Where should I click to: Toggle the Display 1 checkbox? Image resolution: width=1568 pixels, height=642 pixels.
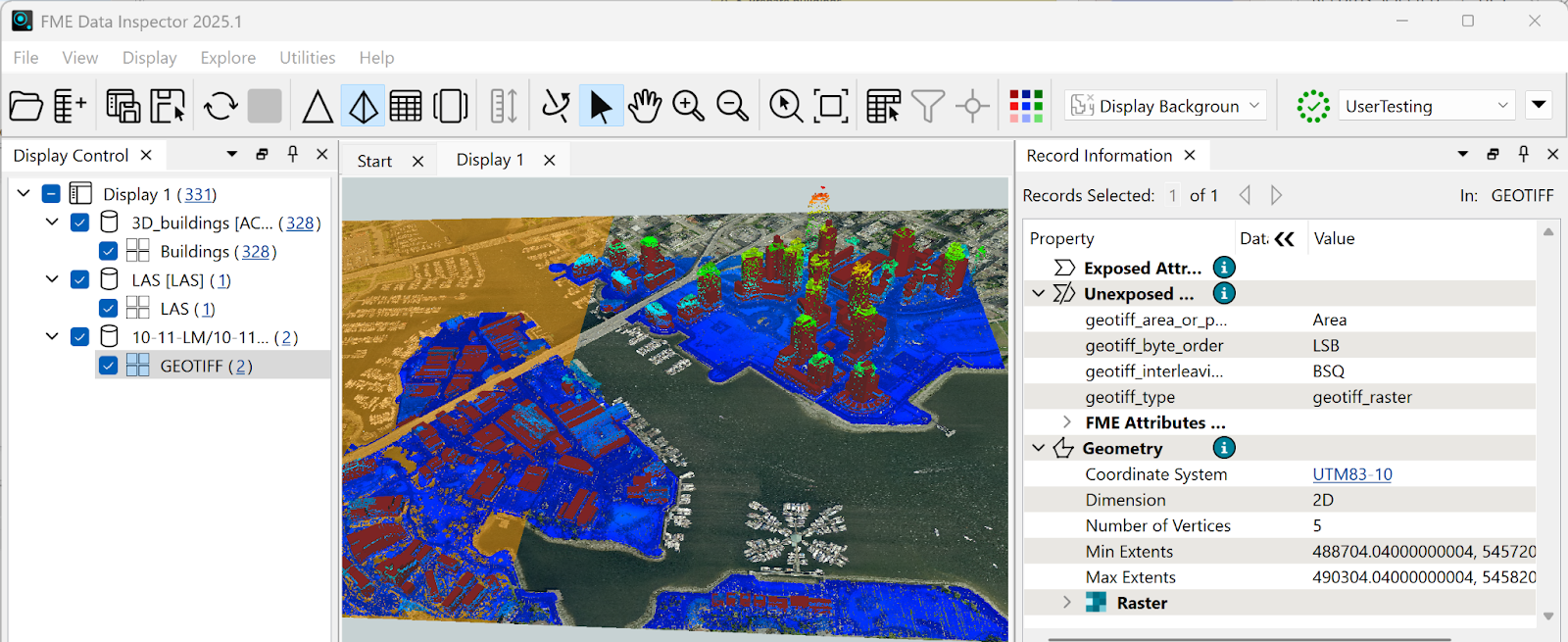pos(52,194)
